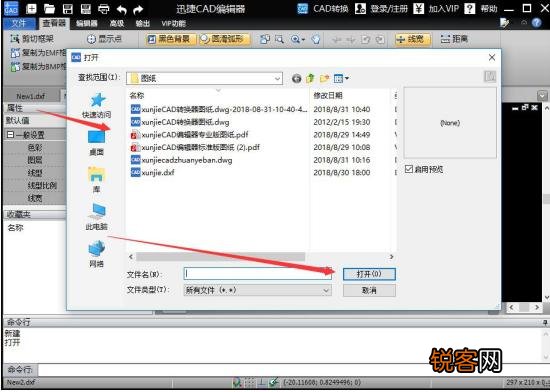Image resolution: width=550 pixels, height=392 pixels.
Task: Select xunjieCAD编辑器专业版图纸.pdf
Action: click(189, 135)
